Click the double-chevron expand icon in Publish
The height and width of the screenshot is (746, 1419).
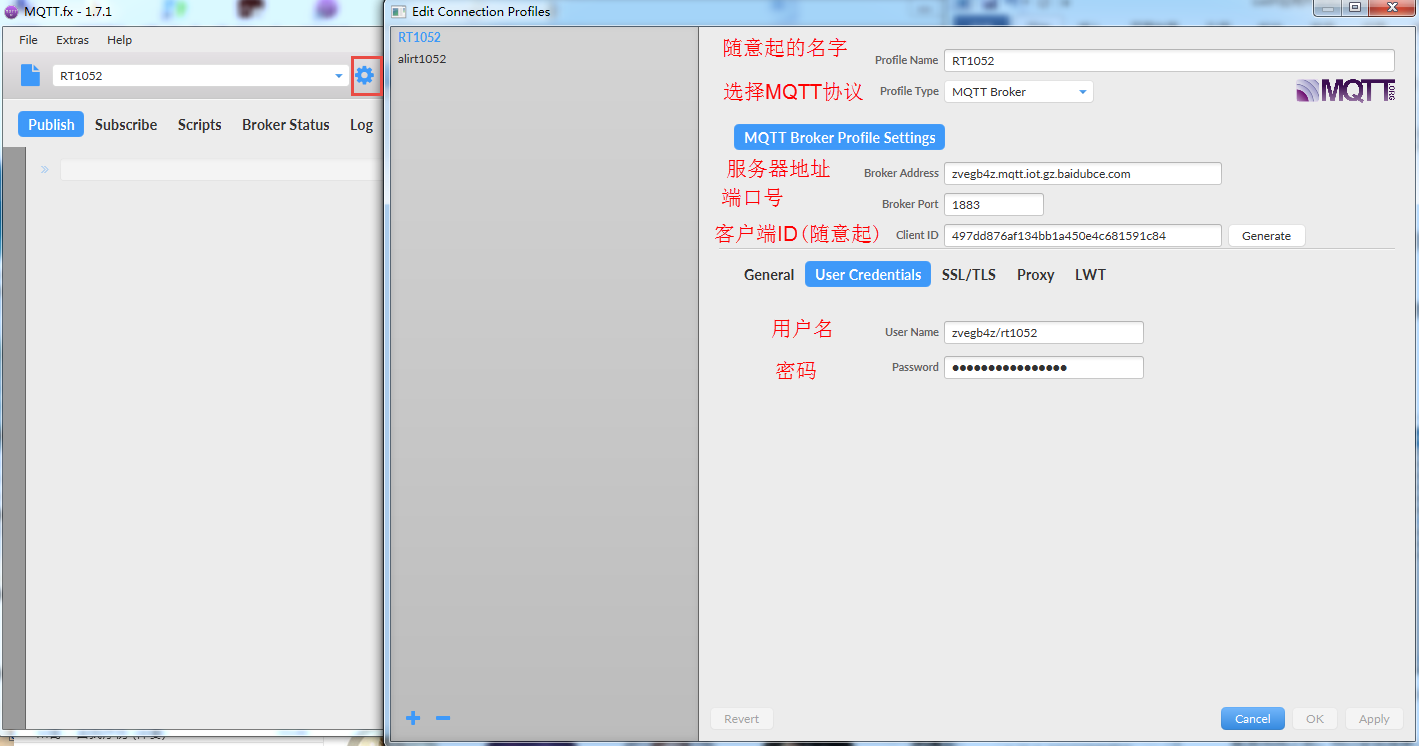[x=45, y=170]
